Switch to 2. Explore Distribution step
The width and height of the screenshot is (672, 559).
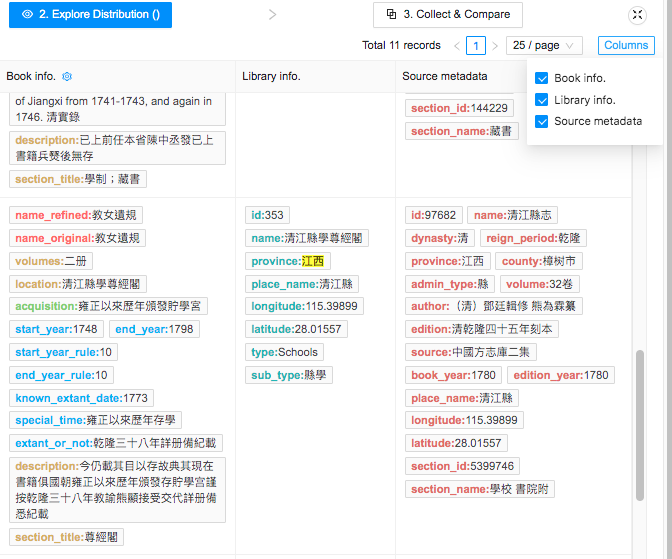click(91, 15)
